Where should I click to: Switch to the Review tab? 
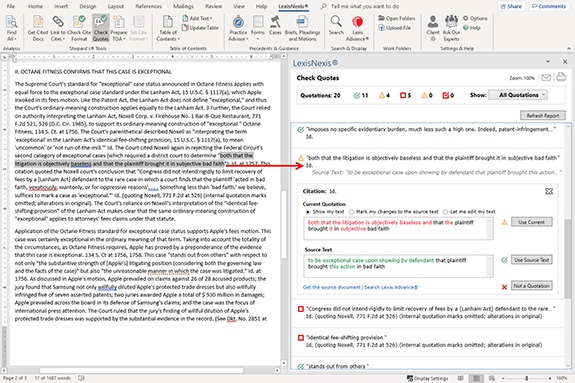coord(213,6)
